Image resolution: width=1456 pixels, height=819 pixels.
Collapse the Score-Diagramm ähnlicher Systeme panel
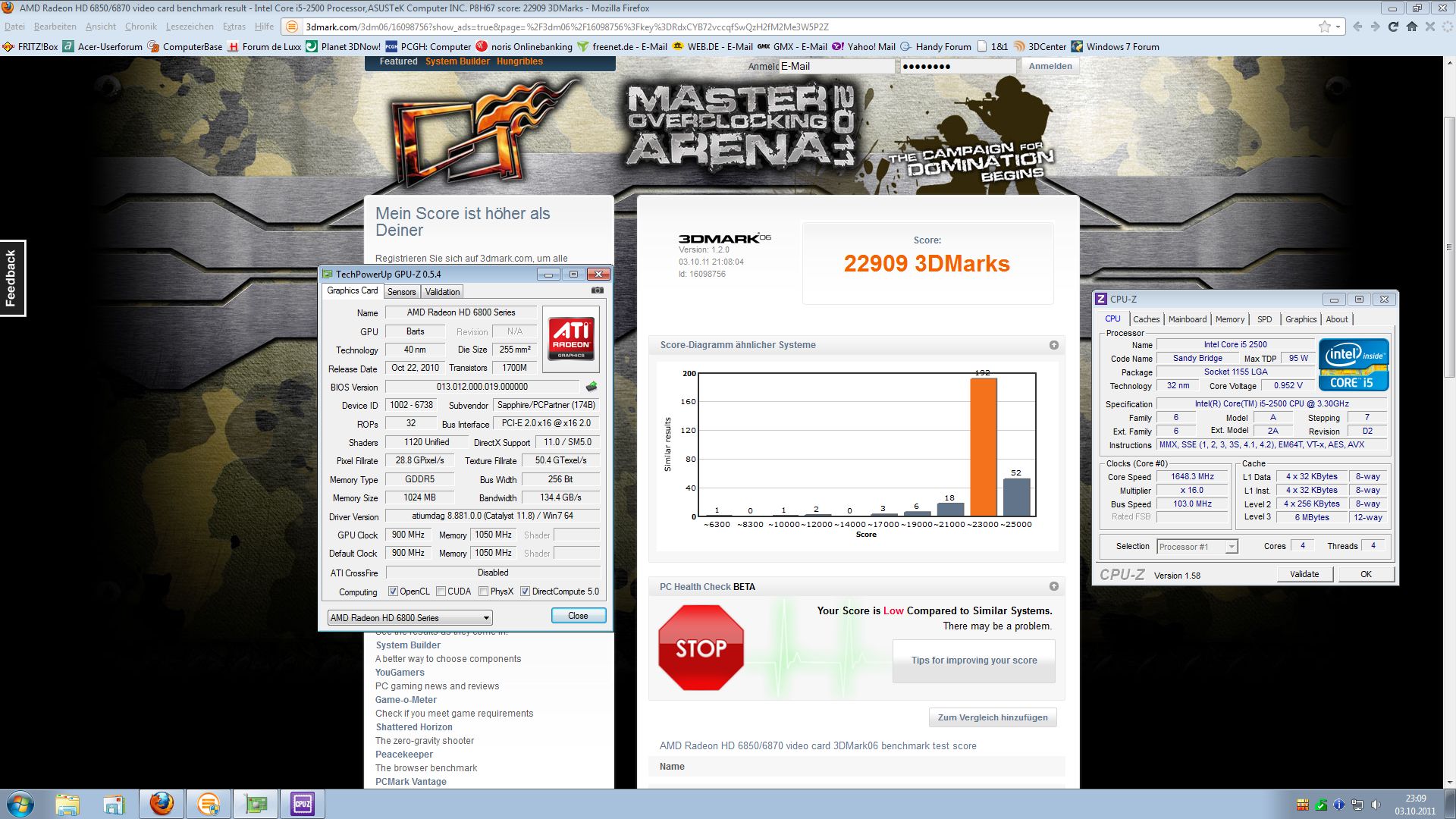1053,345
